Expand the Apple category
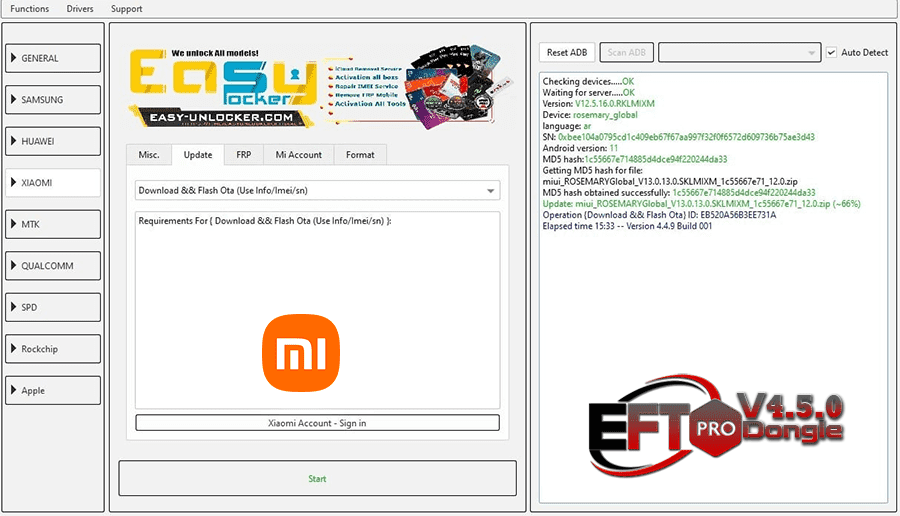The width and height of the screenshot is (900, 516). point(53,390)
